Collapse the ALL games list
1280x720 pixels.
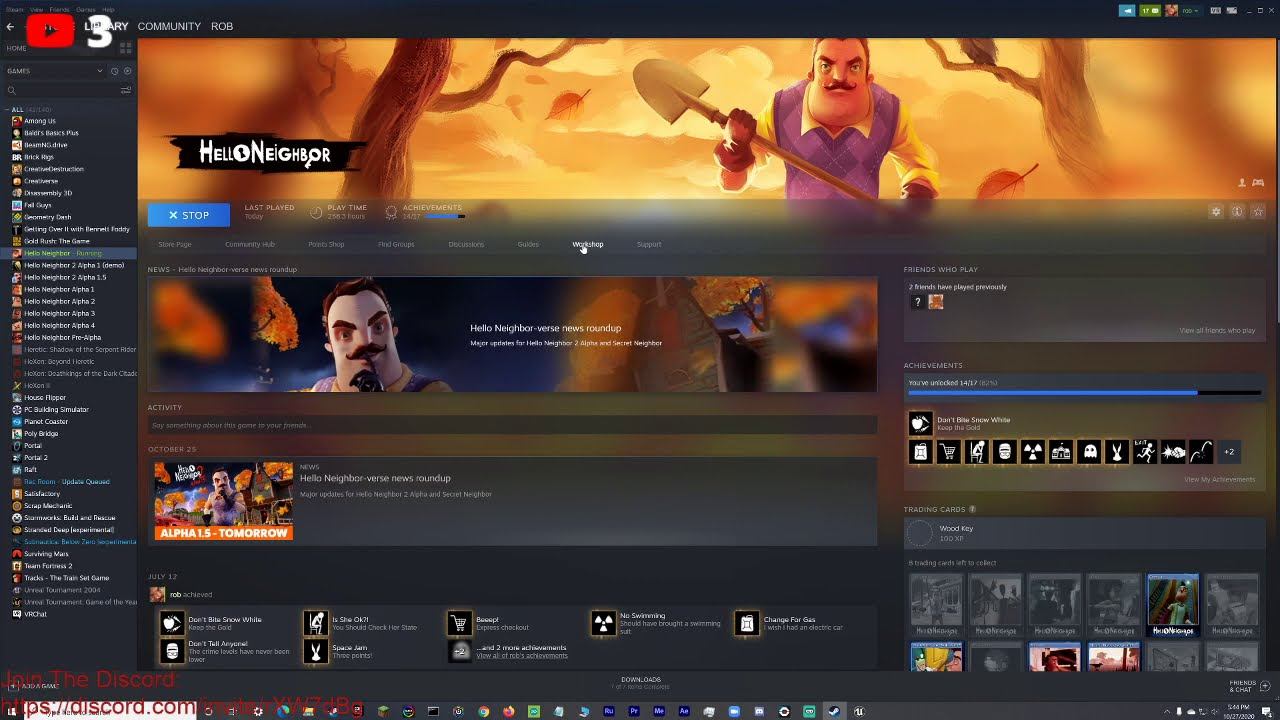pos(7,109)
